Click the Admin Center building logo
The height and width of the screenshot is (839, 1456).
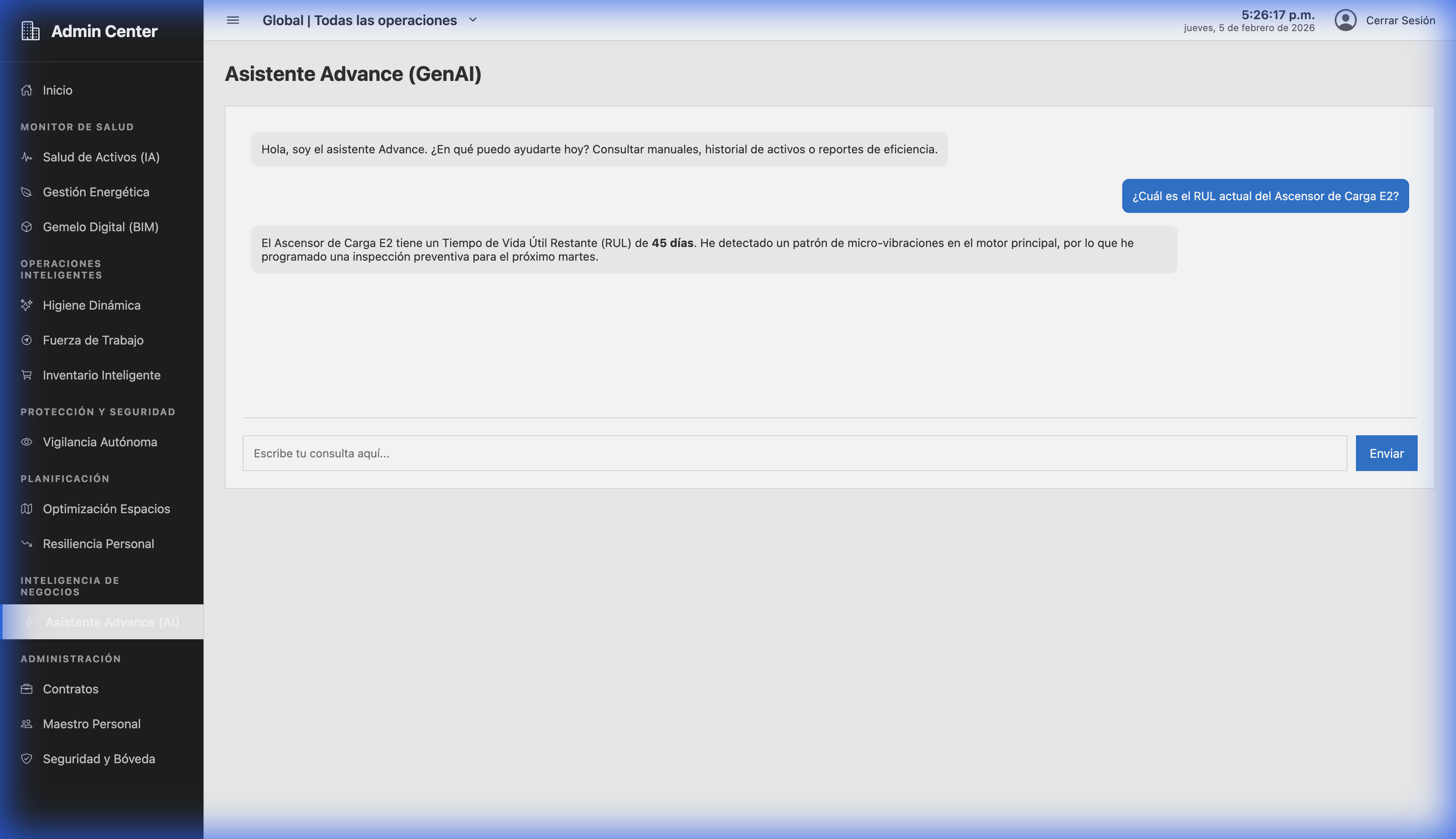pyautogui.click(x=30, y=31)
